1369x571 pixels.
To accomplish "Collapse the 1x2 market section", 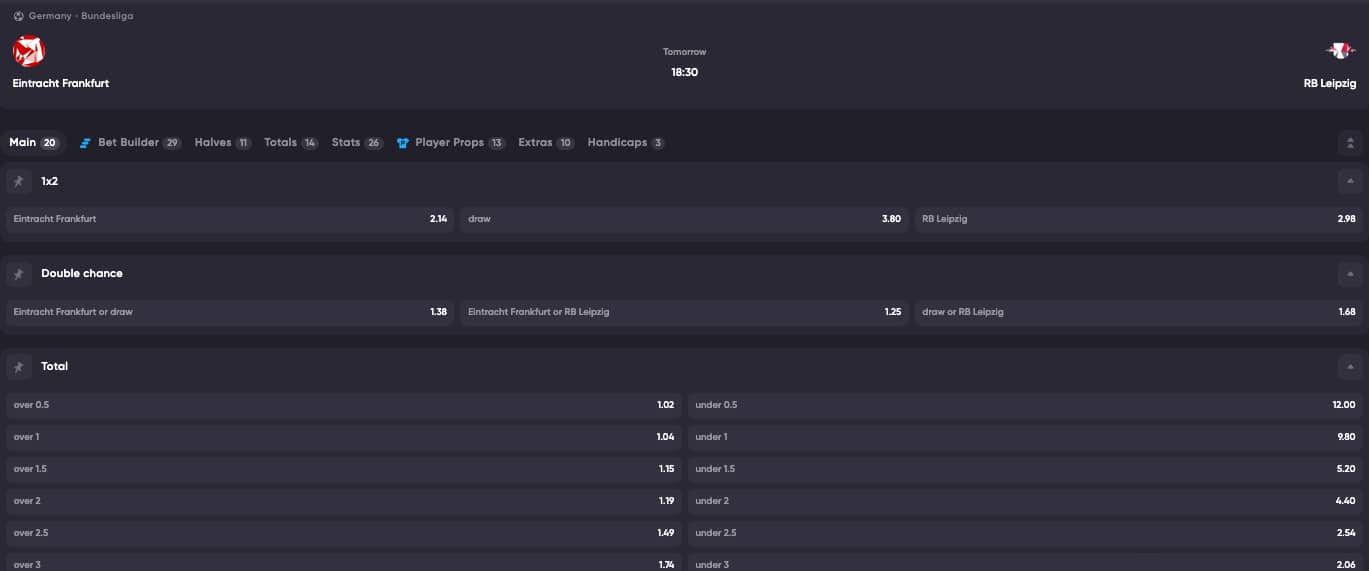I will click(x=1350, y=181).
